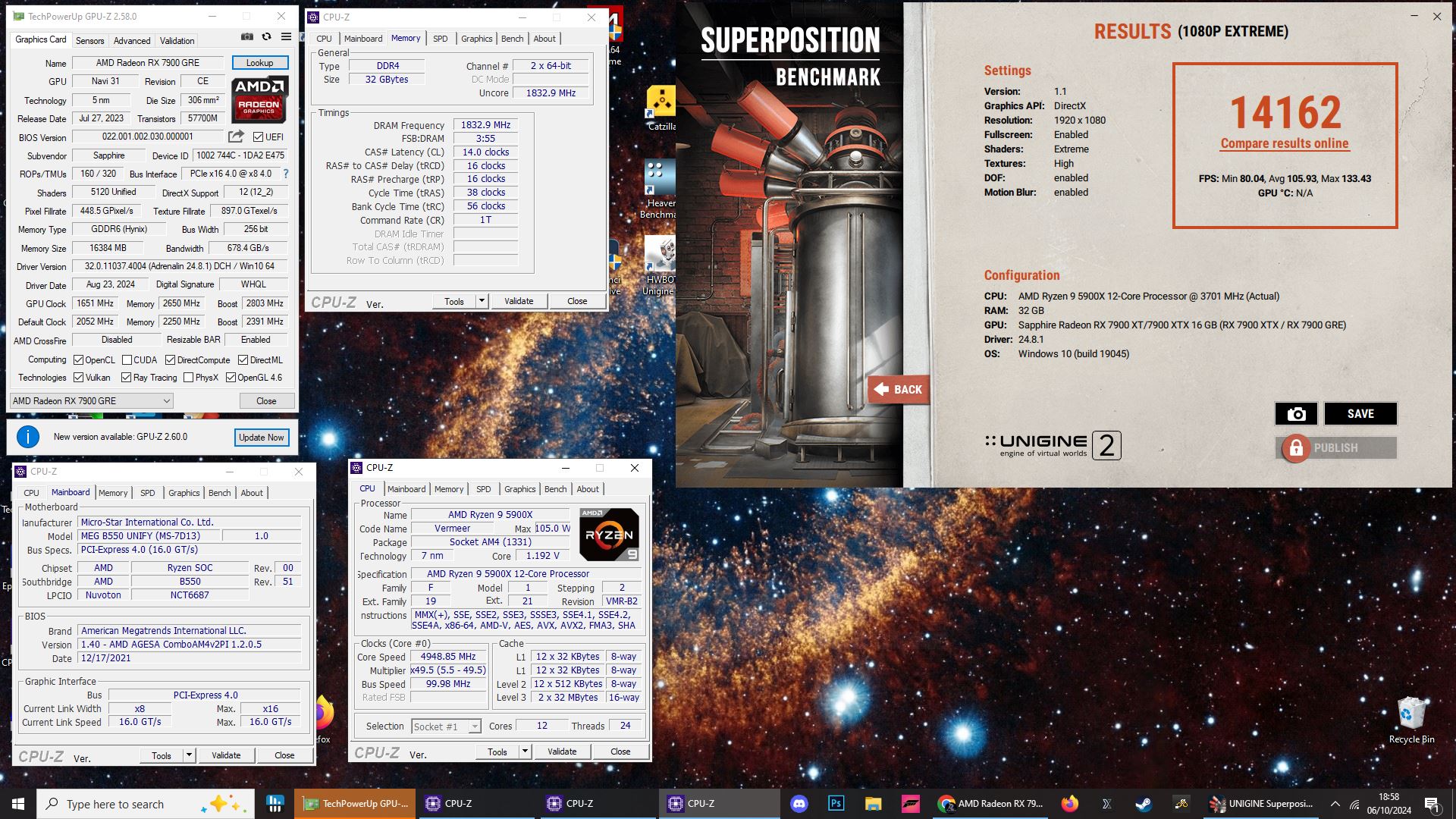Click the Tools button in the CPU-Z CPU window

coord(497,752)
